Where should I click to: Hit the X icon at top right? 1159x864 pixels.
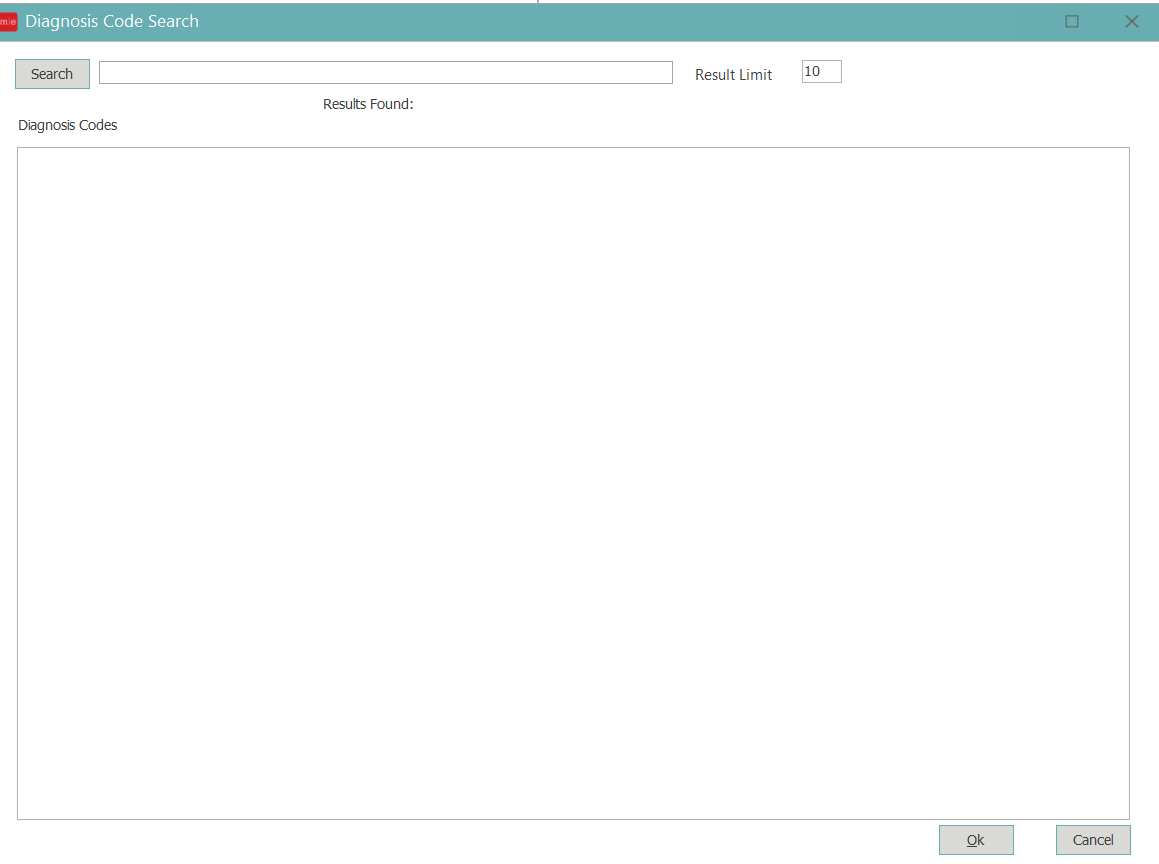click(x=1132, y=22)
